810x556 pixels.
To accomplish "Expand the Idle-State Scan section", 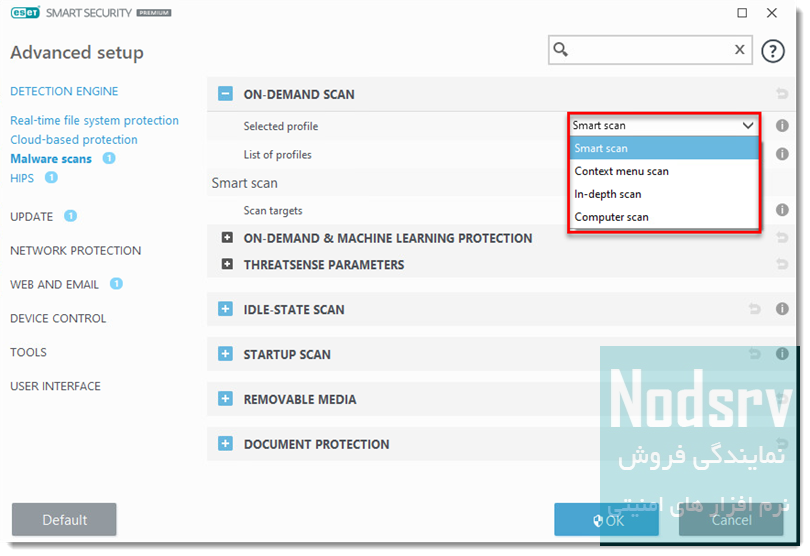I will click(225, 309).
